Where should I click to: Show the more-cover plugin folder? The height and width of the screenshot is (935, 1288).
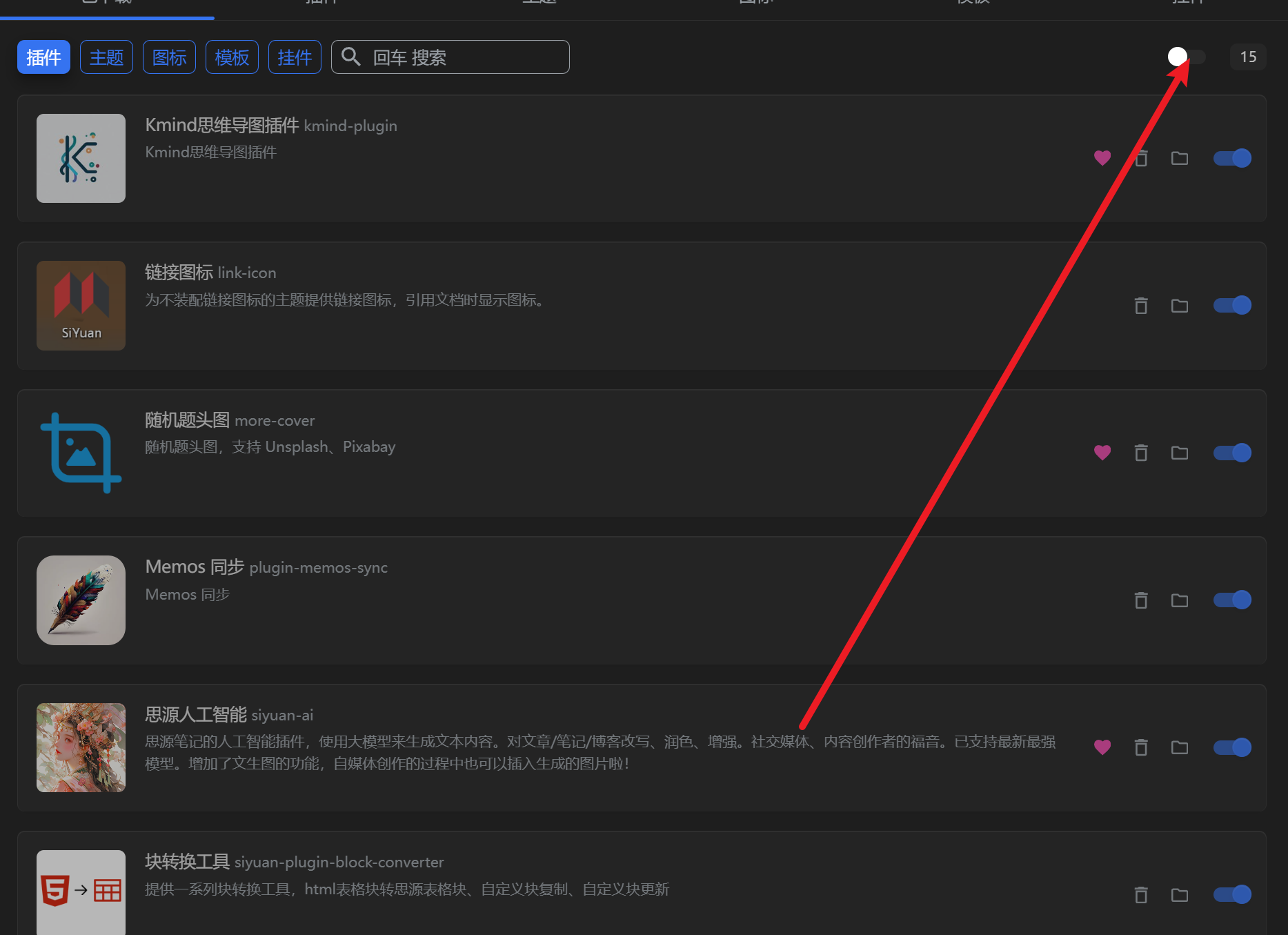click(1180, 453)
